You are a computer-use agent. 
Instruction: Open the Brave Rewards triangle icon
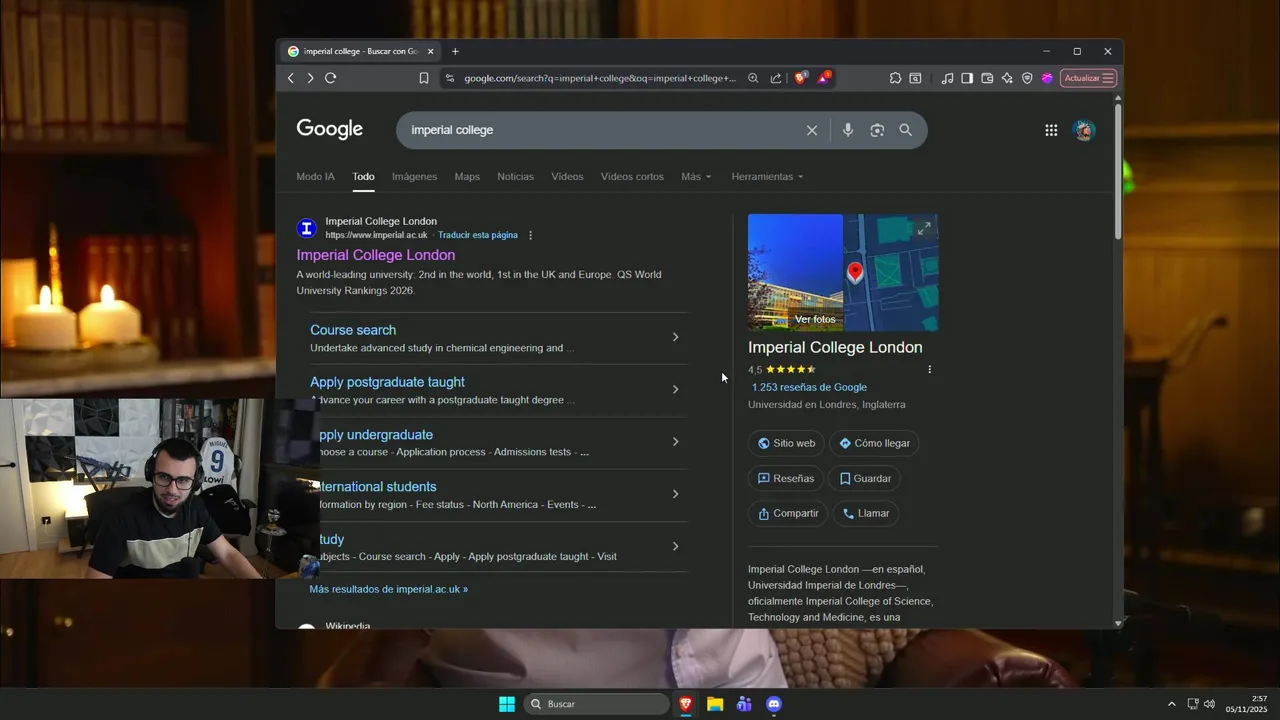click(x=824, y=77)
